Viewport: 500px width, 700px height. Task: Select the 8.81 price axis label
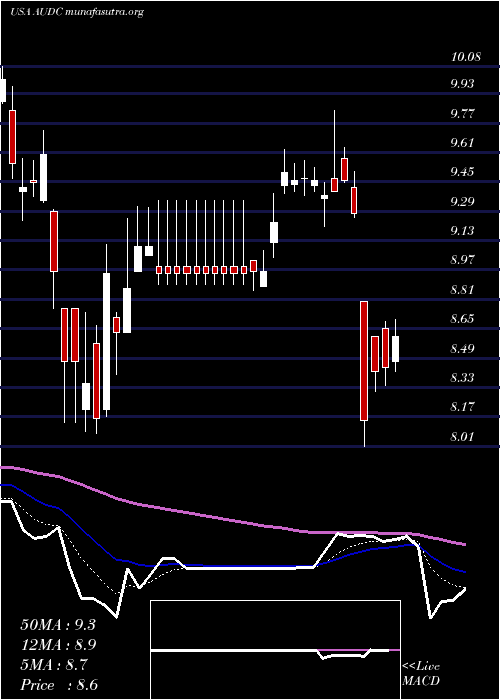coord(463,290)
